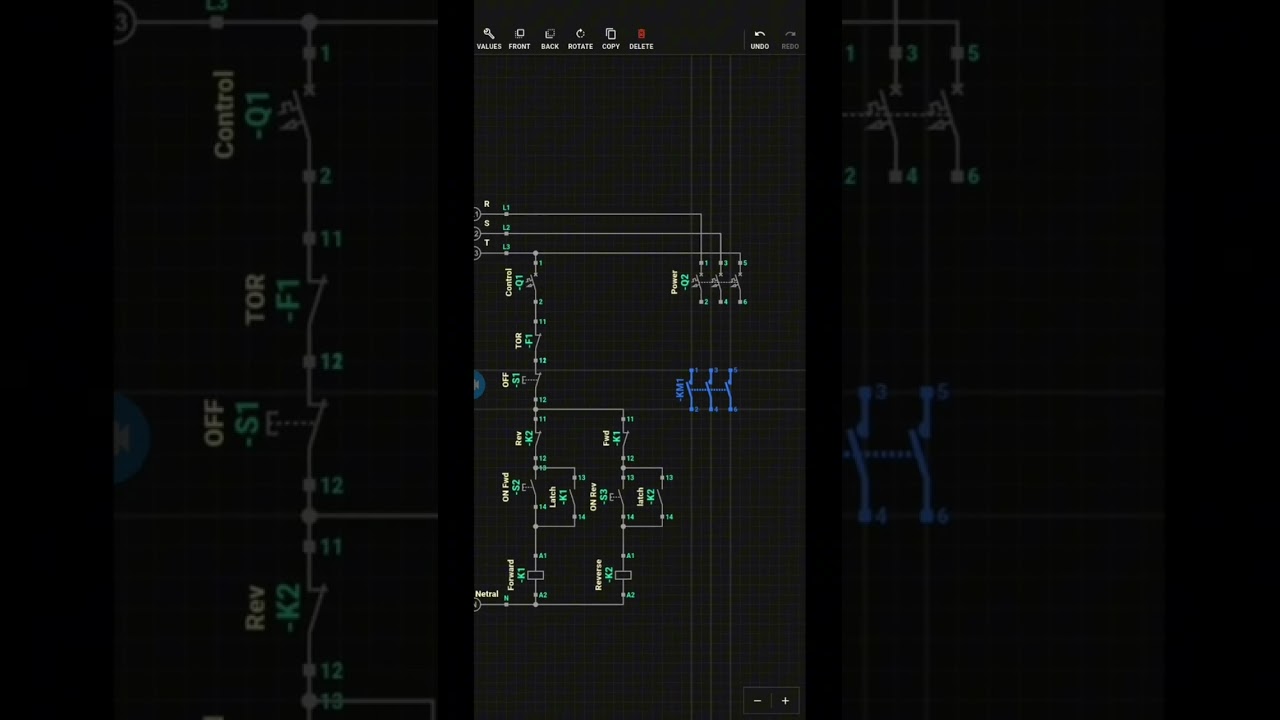Select the highlighted -KM1 contactor symbol
This screenshot has width=1280, height=720.
point(712,389)
